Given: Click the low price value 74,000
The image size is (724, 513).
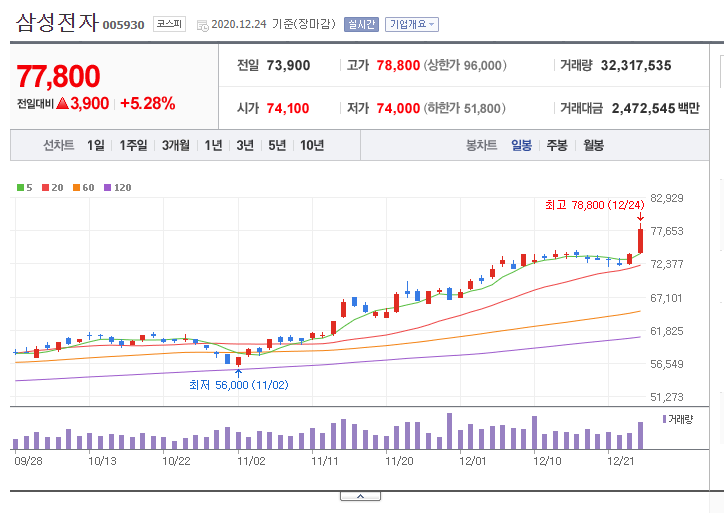Looking at the screenshot, I should (x=398, y=109).
